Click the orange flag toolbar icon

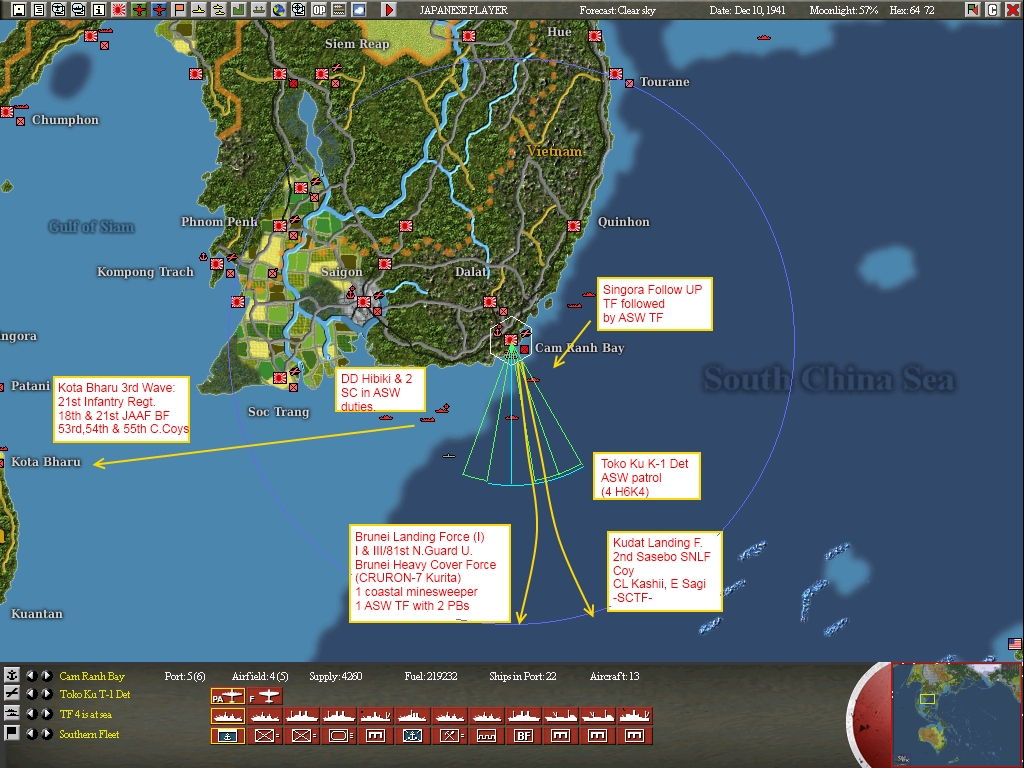point(179,9)
